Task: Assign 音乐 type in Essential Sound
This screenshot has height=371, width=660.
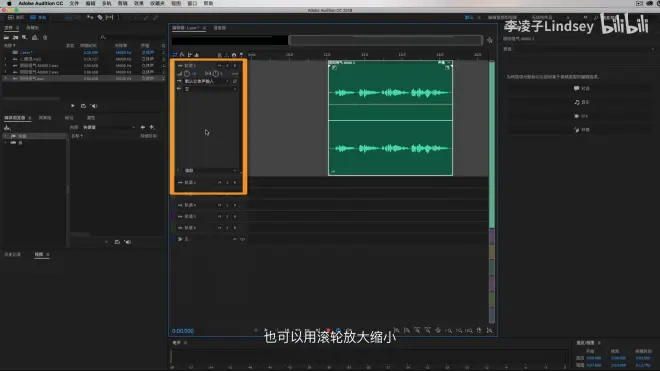Action: click(x=582, y=102)
